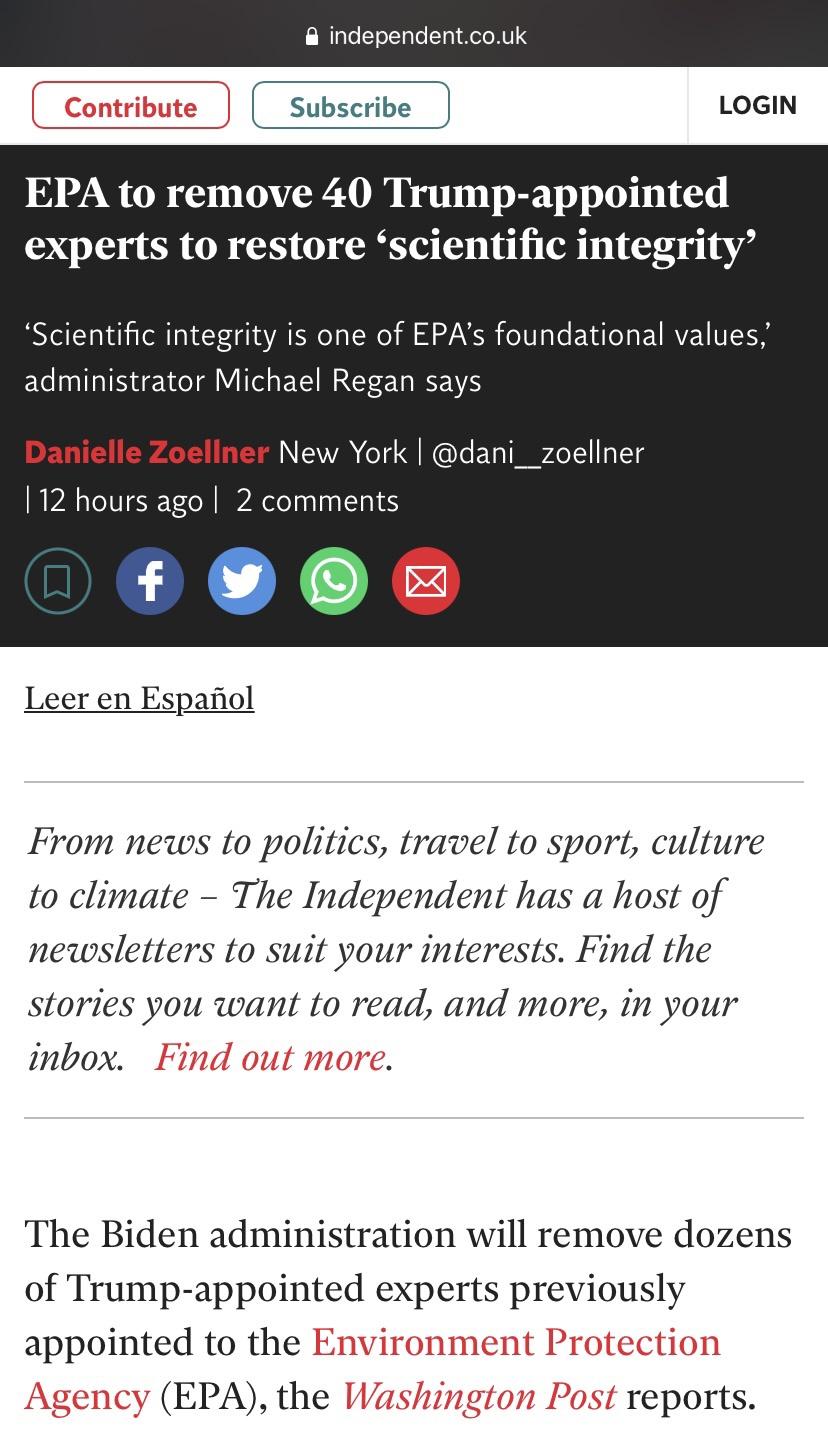View the 2 comments

[317, 500]
